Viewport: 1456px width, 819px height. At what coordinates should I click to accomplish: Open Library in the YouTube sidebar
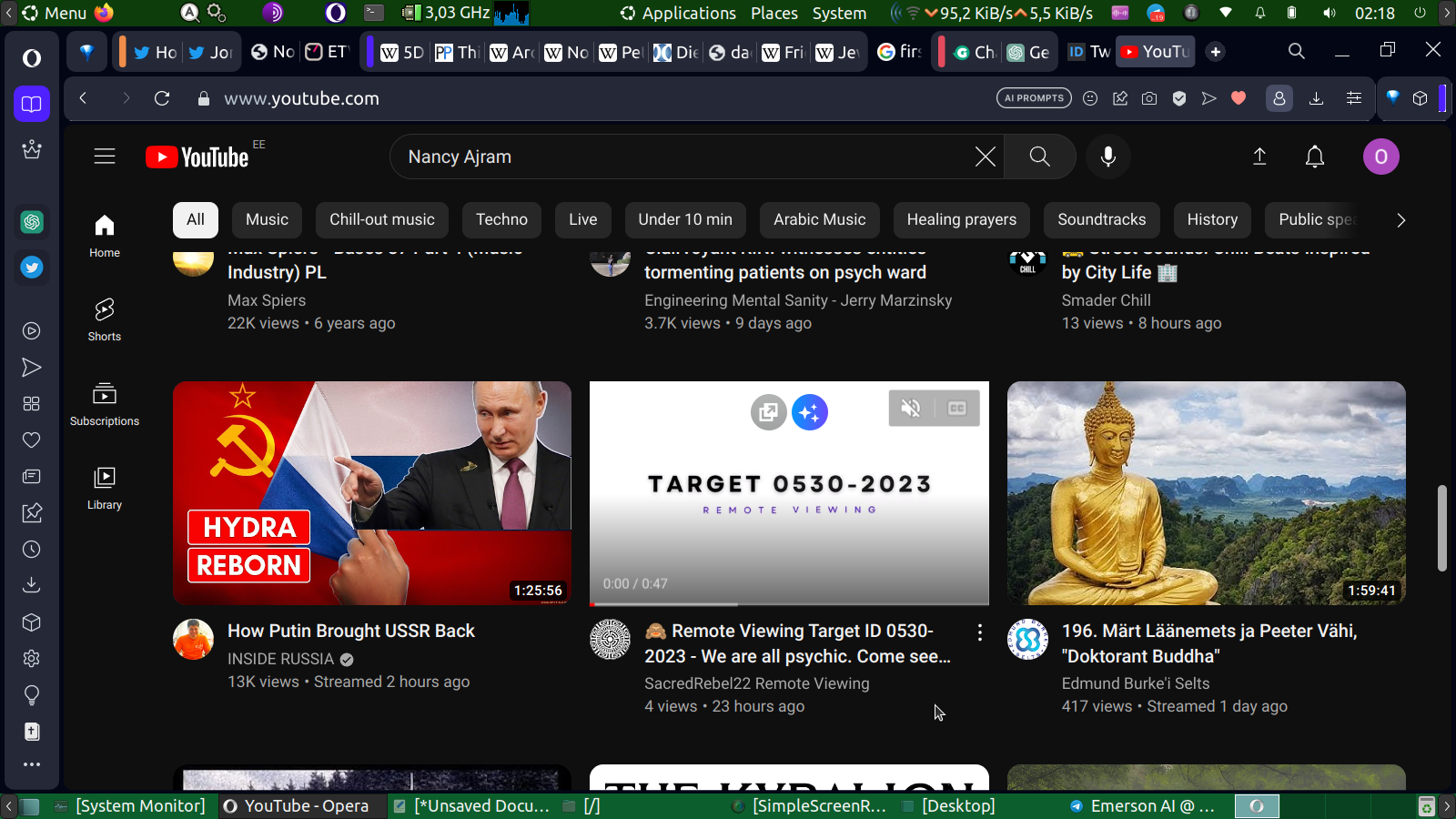pyautogui.click(x=105, y=488)
